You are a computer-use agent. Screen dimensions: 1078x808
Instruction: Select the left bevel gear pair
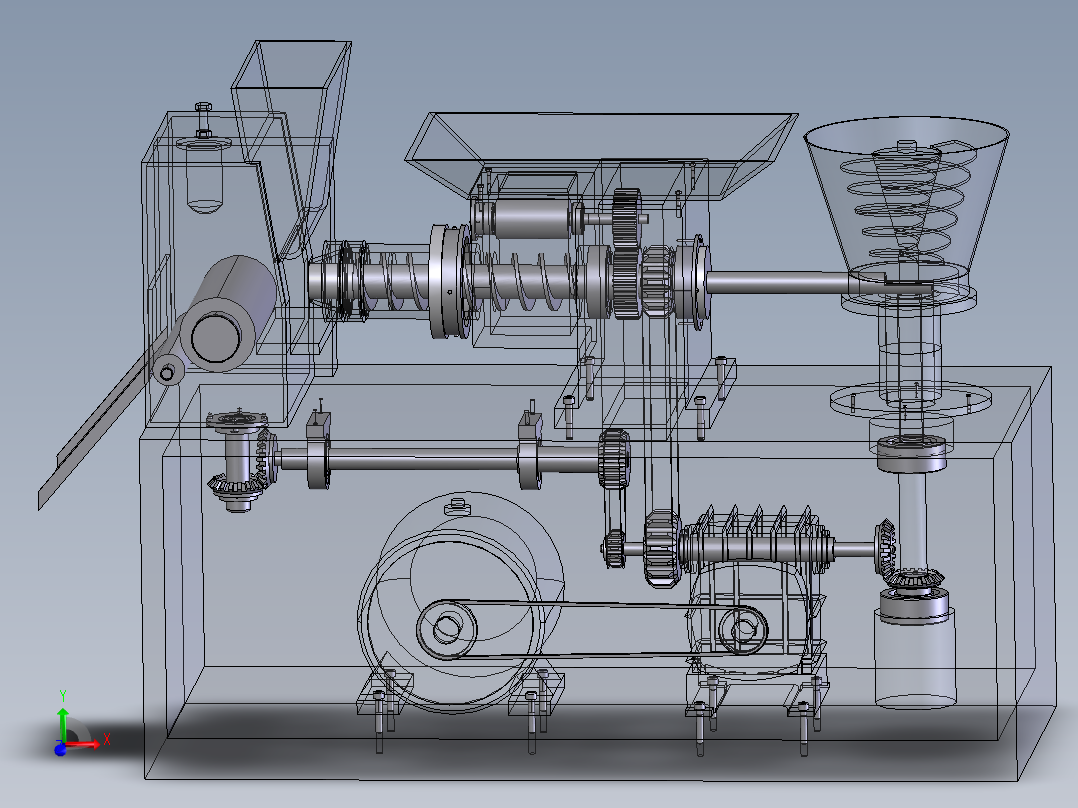[241, 459]
